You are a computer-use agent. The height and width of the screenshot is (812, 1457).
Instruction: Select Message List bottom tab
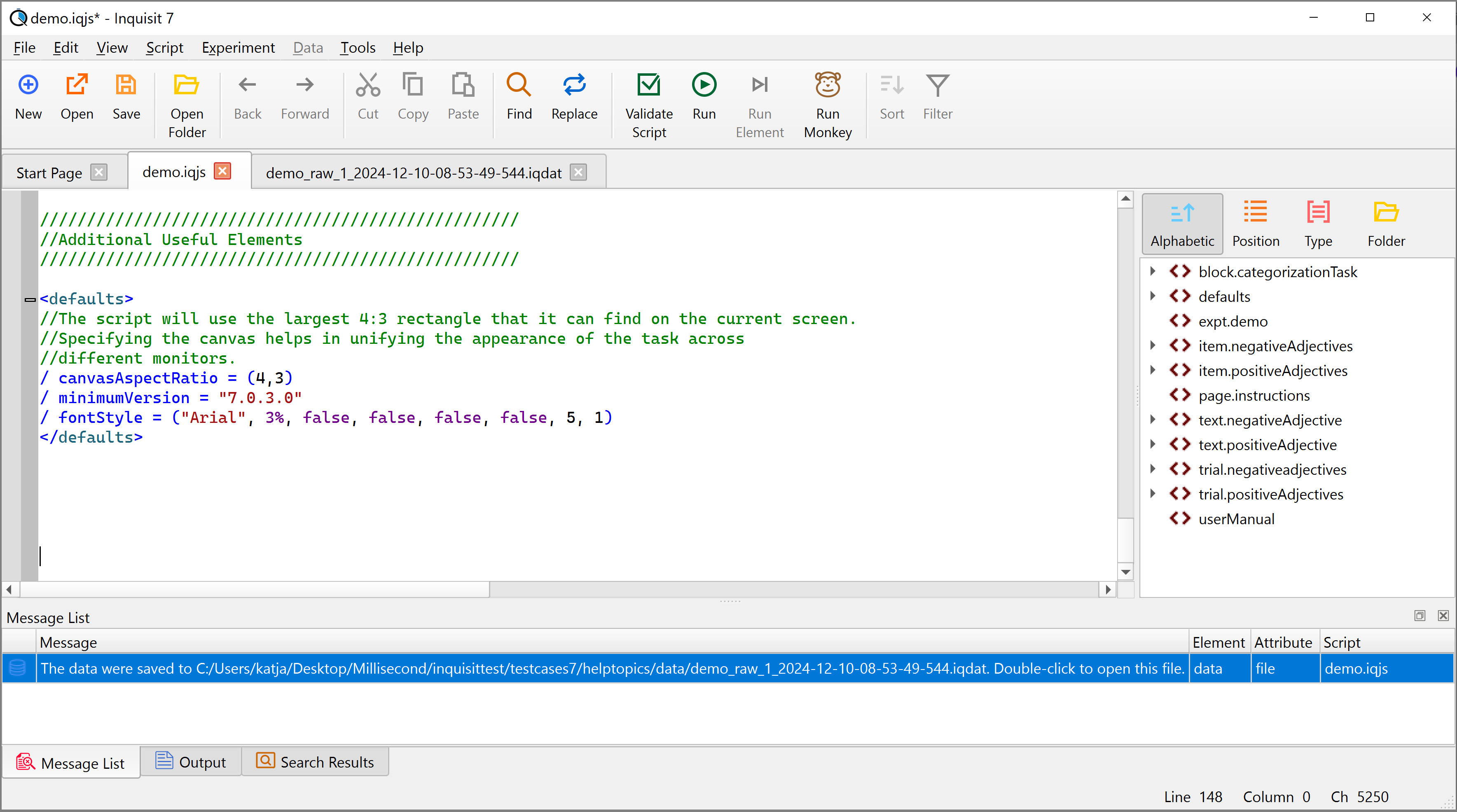pyautogui.click(x=71, y=763)
